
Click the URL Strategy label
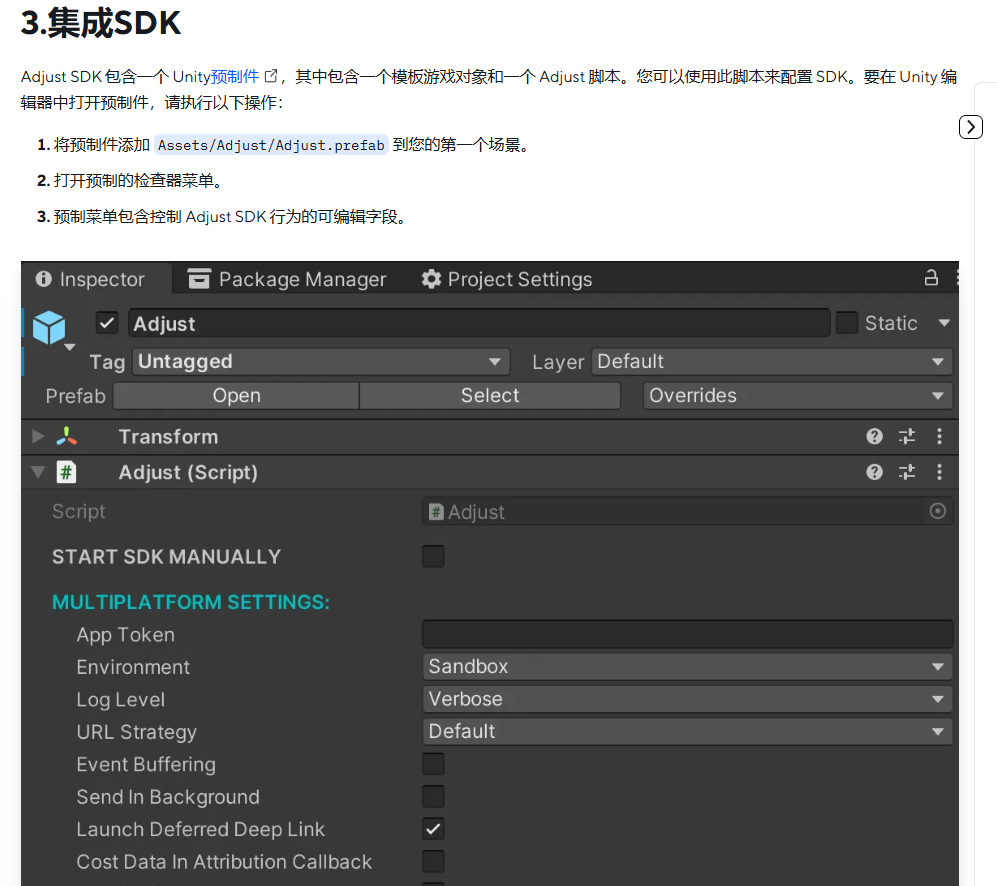click(137, 732)
